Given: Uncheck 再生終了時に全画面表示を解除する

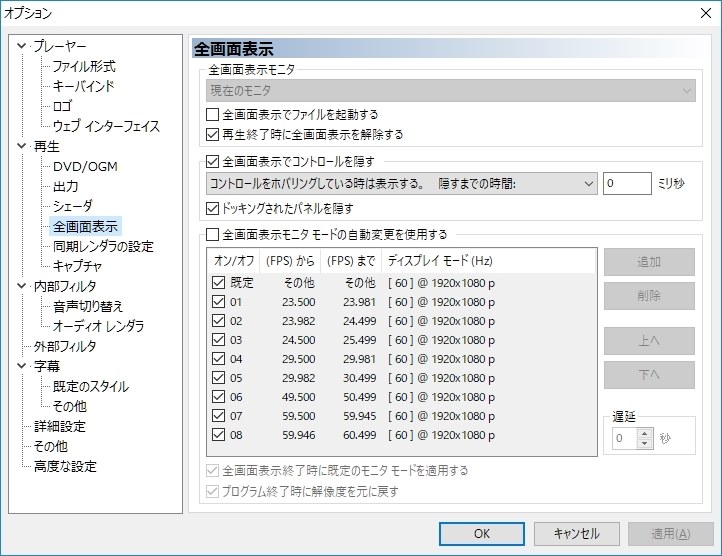Looking at the screenshot, I should 212,135.
